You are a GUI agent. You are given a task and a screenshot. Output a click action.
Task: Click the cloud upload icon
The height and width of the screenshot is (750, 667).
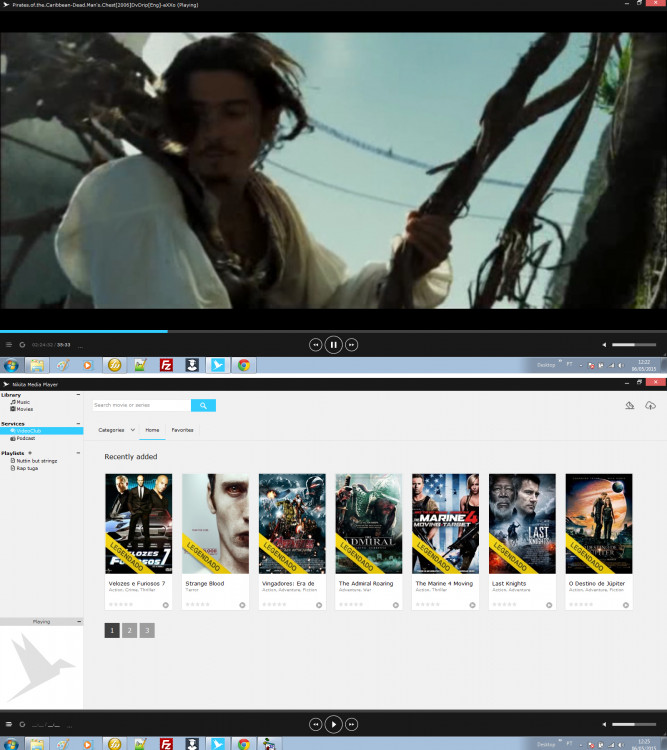click(650, 405)
